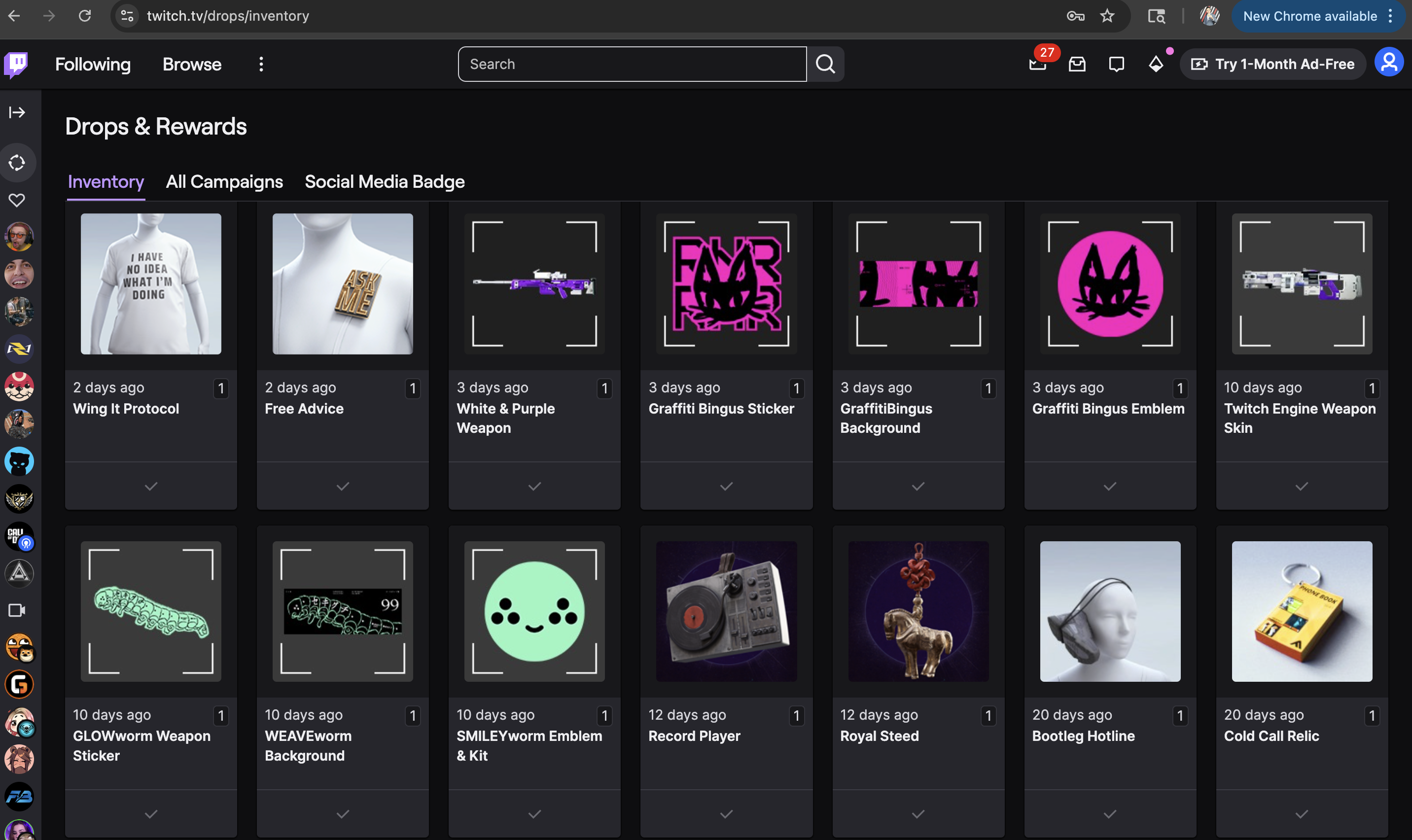Click the Following link
This screenshot has width=1412, height=840.
click(93, 64)
